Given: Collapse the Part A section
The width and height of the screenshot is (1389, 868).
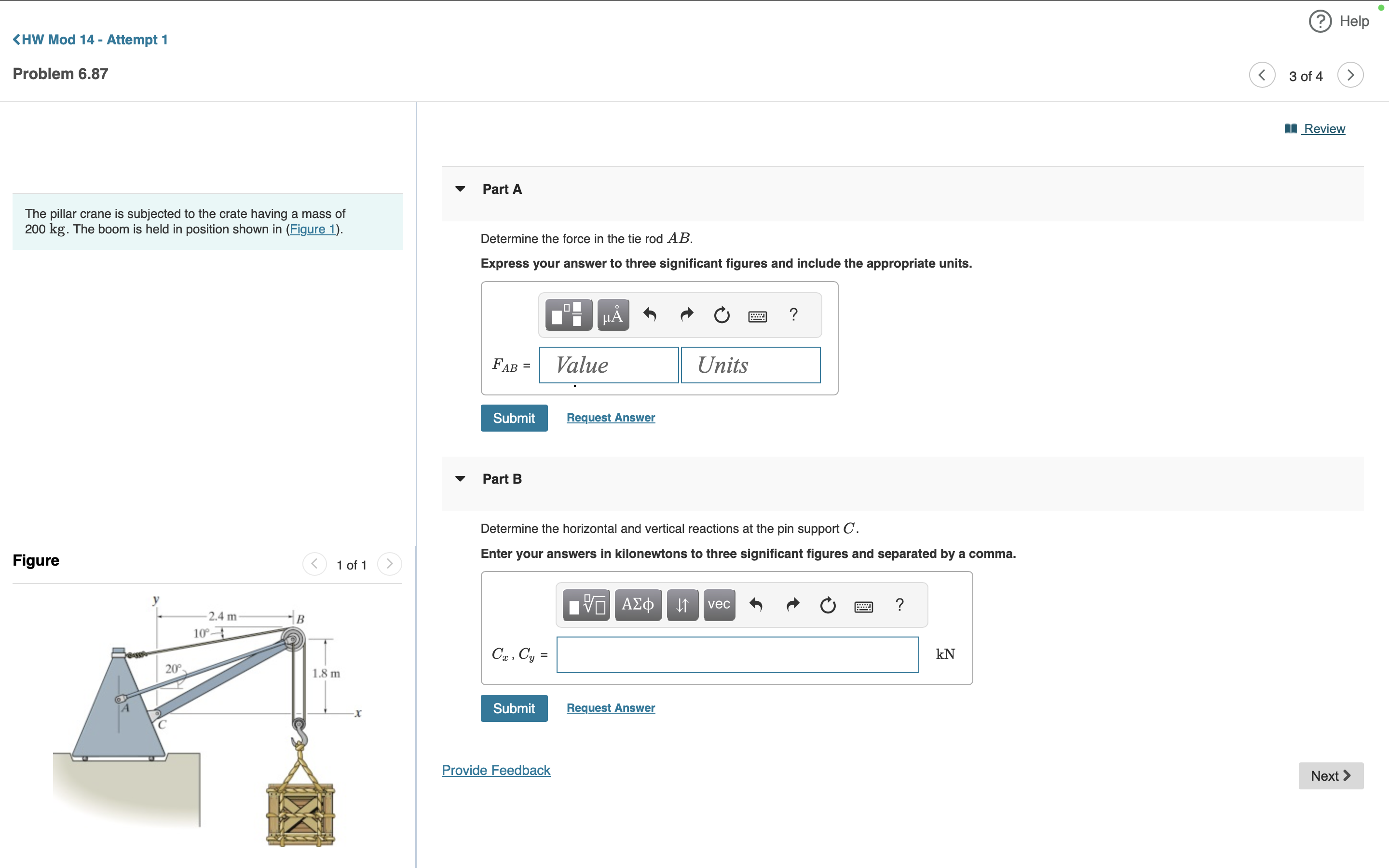Looking at the screenshot, I should (x=460, y=188).
